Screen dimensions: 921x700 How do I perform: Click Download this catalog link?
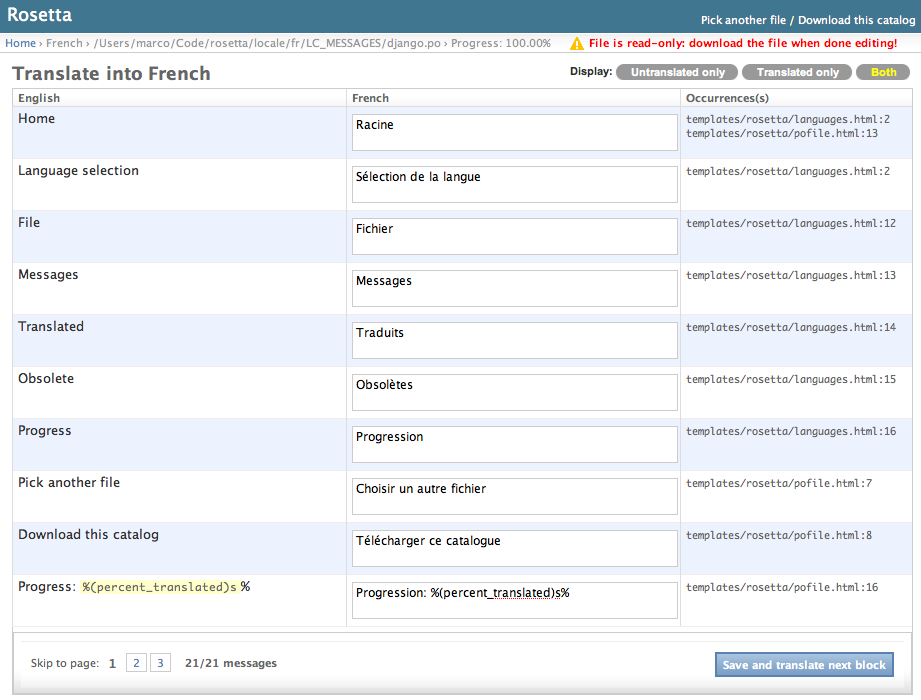[856, 20]
